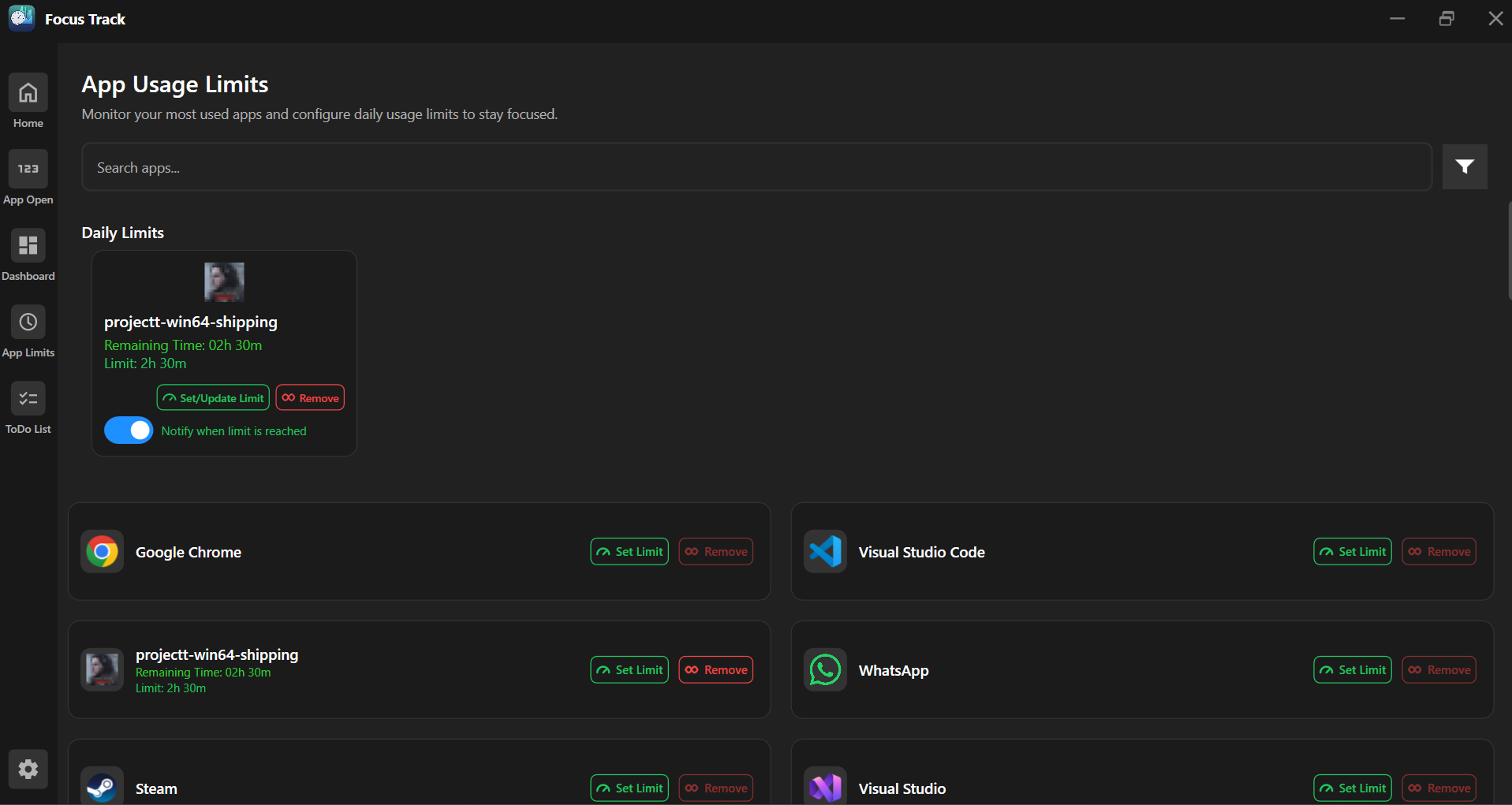Open the ToDo List sidebar icon
The image size is (1512, 805).
coord(28,398)
